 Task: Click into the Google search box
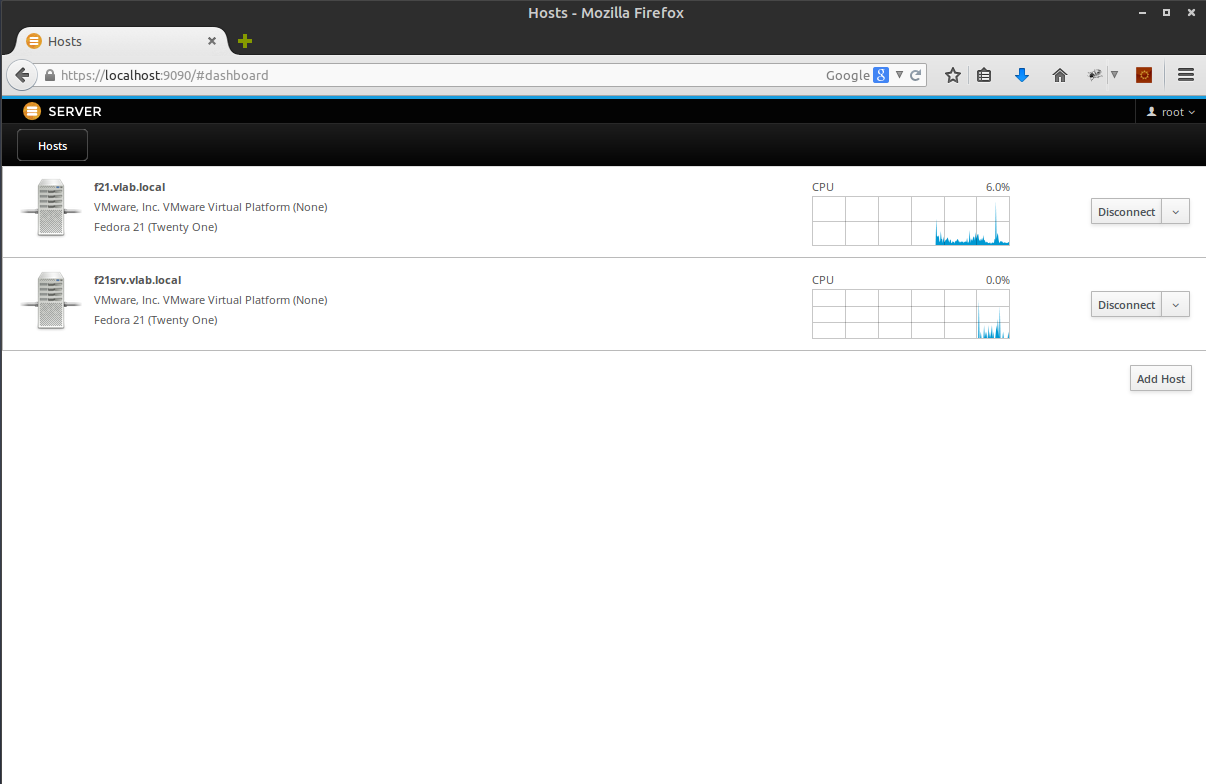point(846,75)
